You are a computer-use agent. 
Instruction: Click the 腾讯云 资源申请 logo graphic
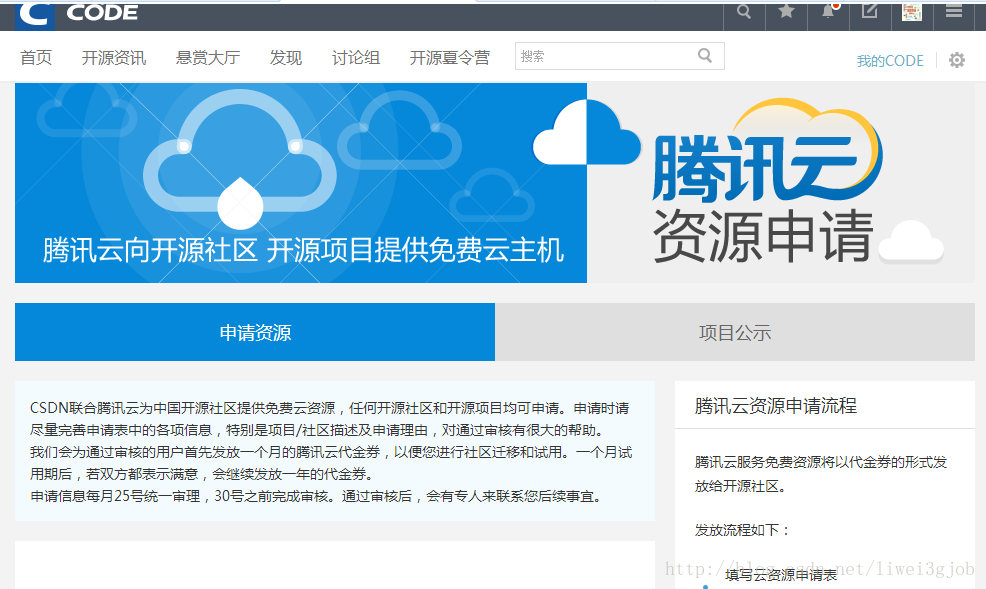pyautogui.click(x=766, y=182)
